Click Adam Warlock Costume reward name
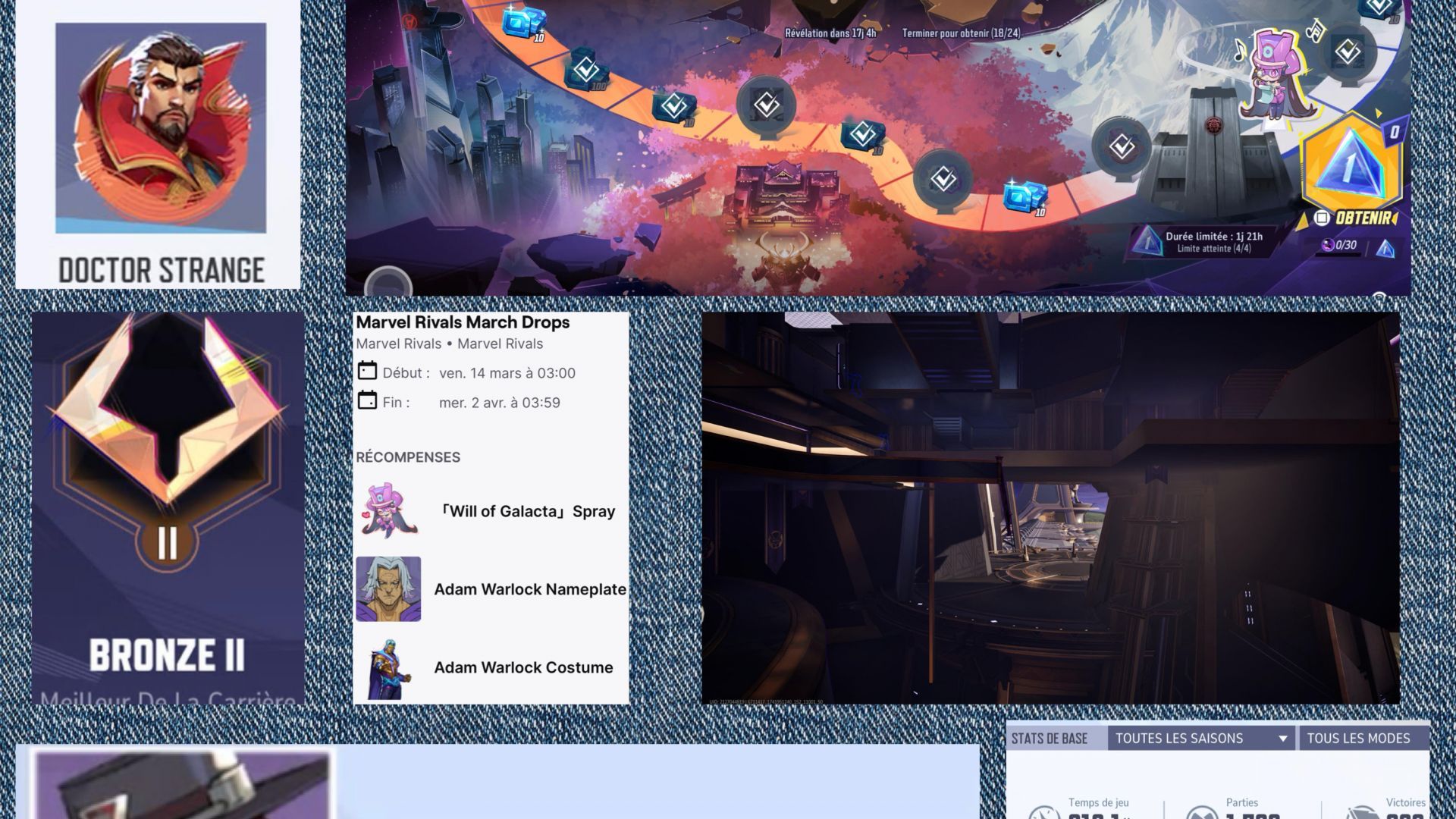 point(523,667)
